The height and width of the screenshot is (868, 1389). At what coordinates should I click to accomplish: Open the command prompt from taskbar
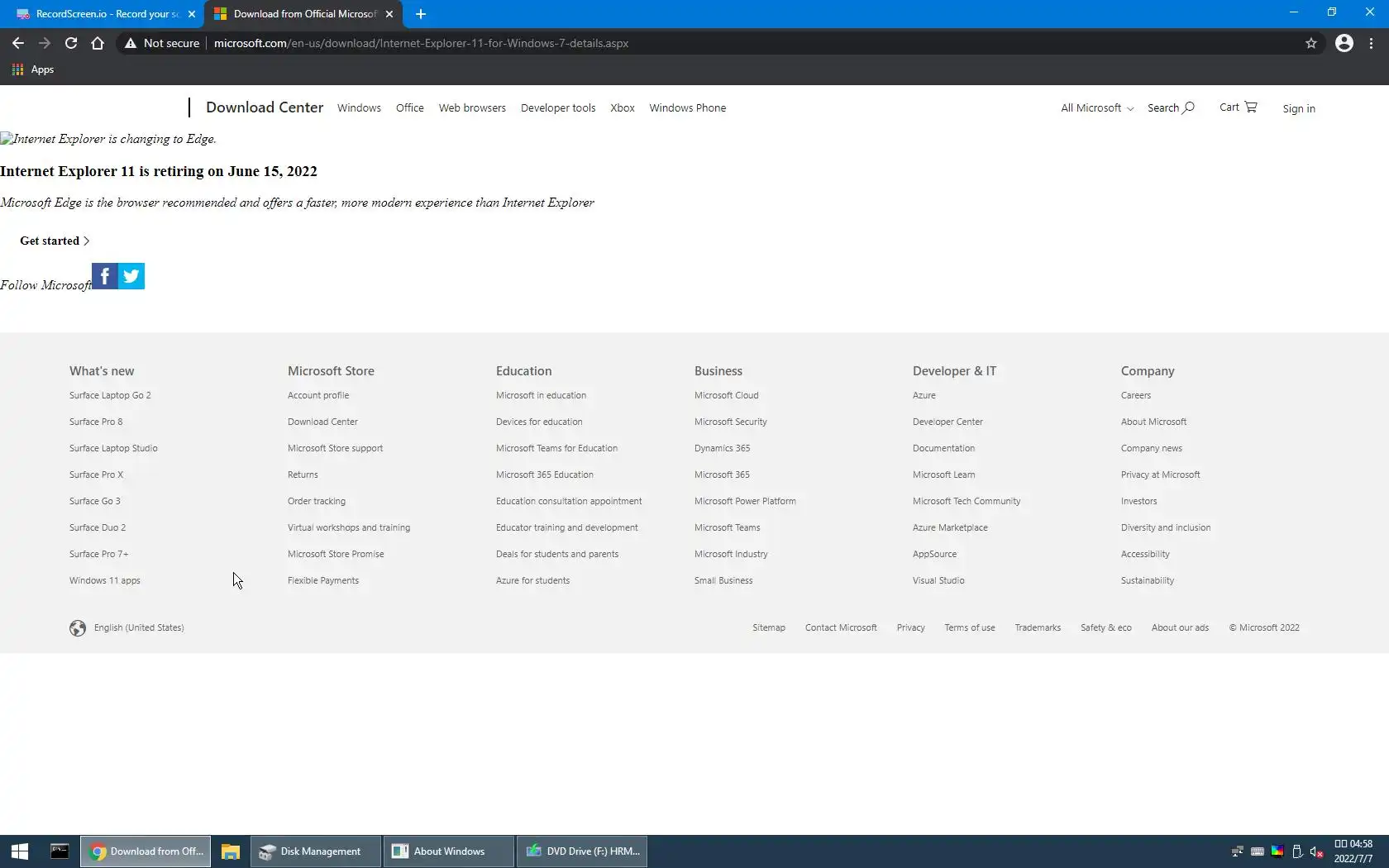60,851
